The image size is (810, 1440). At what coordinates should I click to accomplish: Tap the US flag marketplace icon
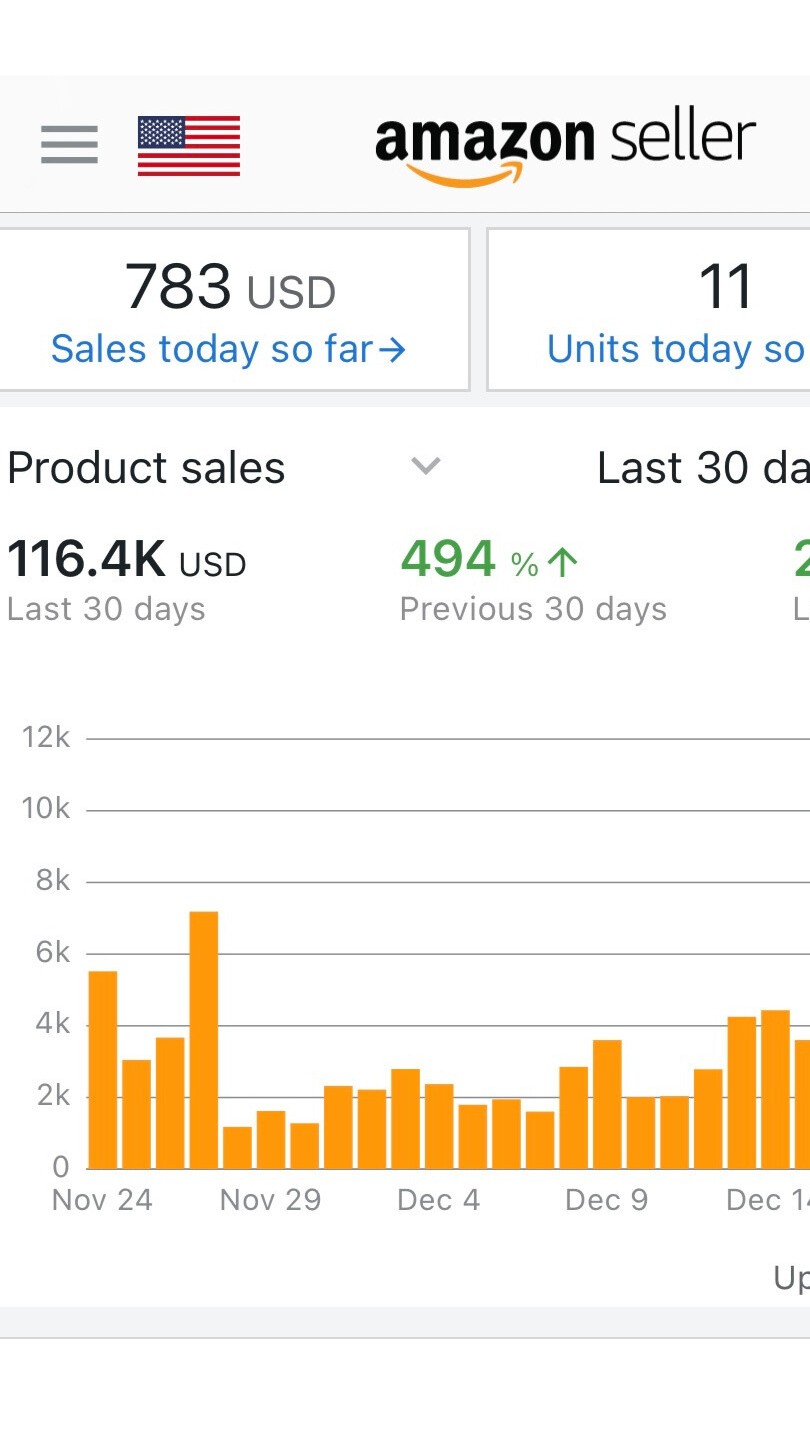click(x=189, y=145)
